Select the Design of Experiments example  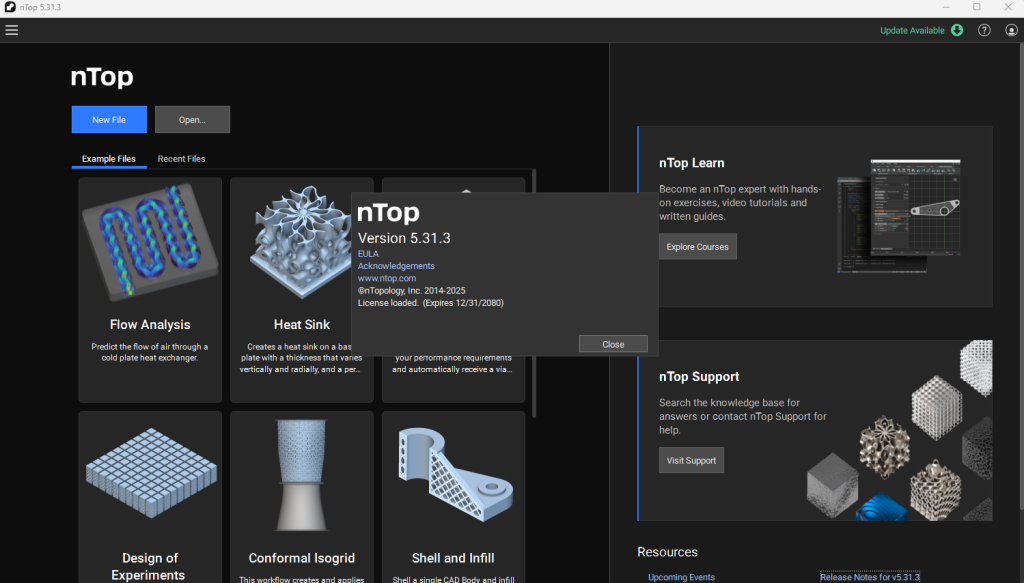(x=150, y=480)
